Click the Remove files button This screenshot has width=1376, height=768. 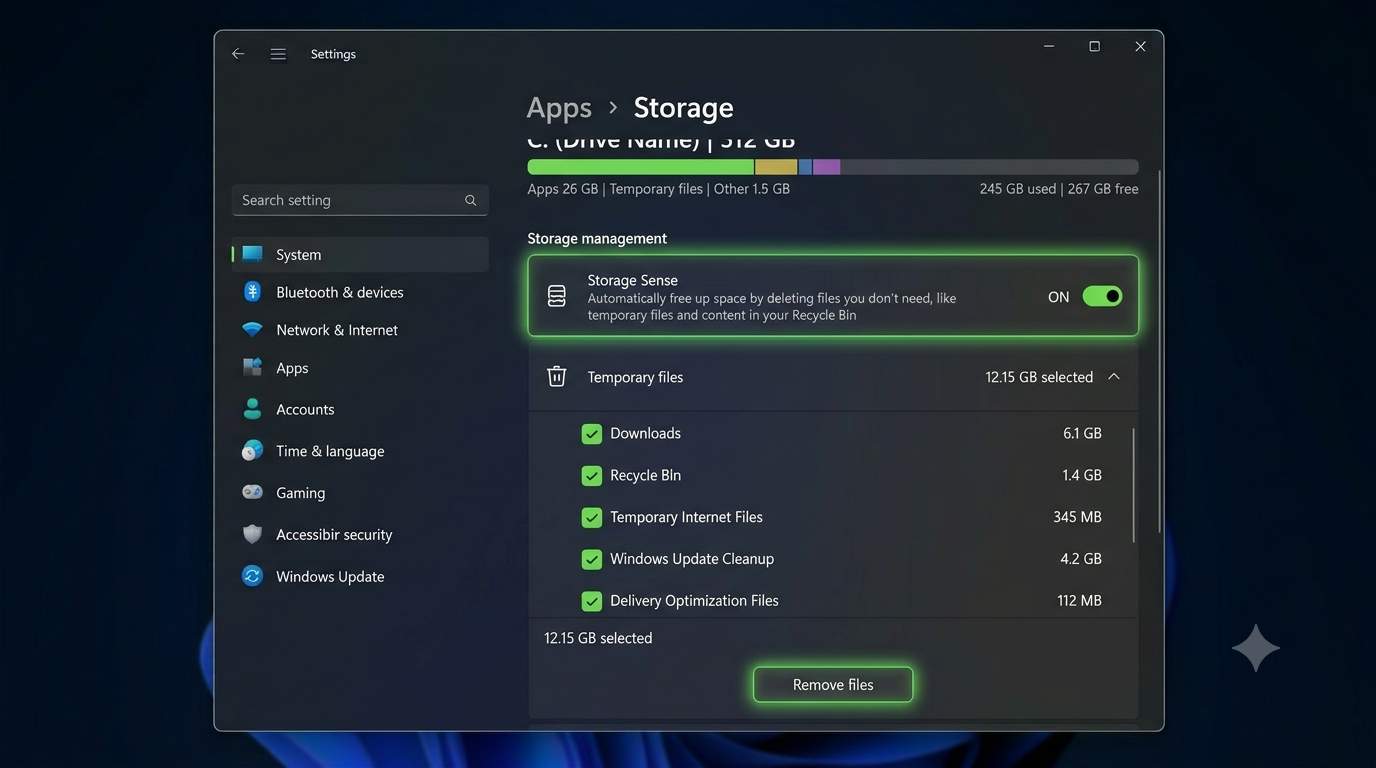pyautogui.click(x=833, y=685)
